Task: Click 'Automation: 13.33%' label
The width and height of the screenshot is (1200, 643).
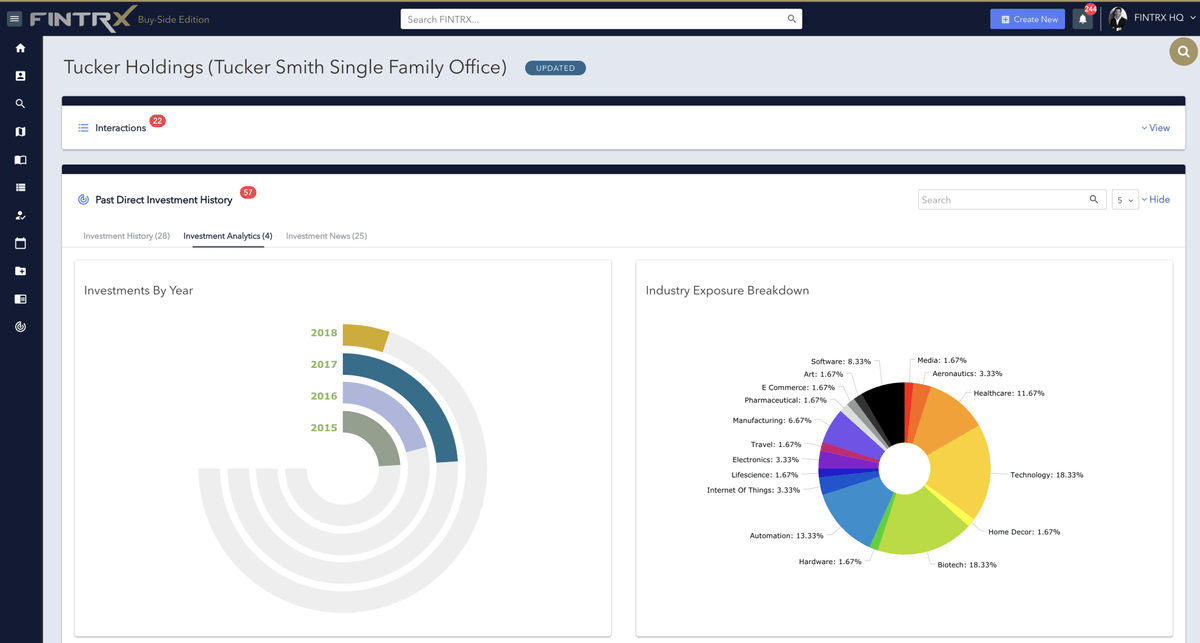Action: tap(787, 536)
